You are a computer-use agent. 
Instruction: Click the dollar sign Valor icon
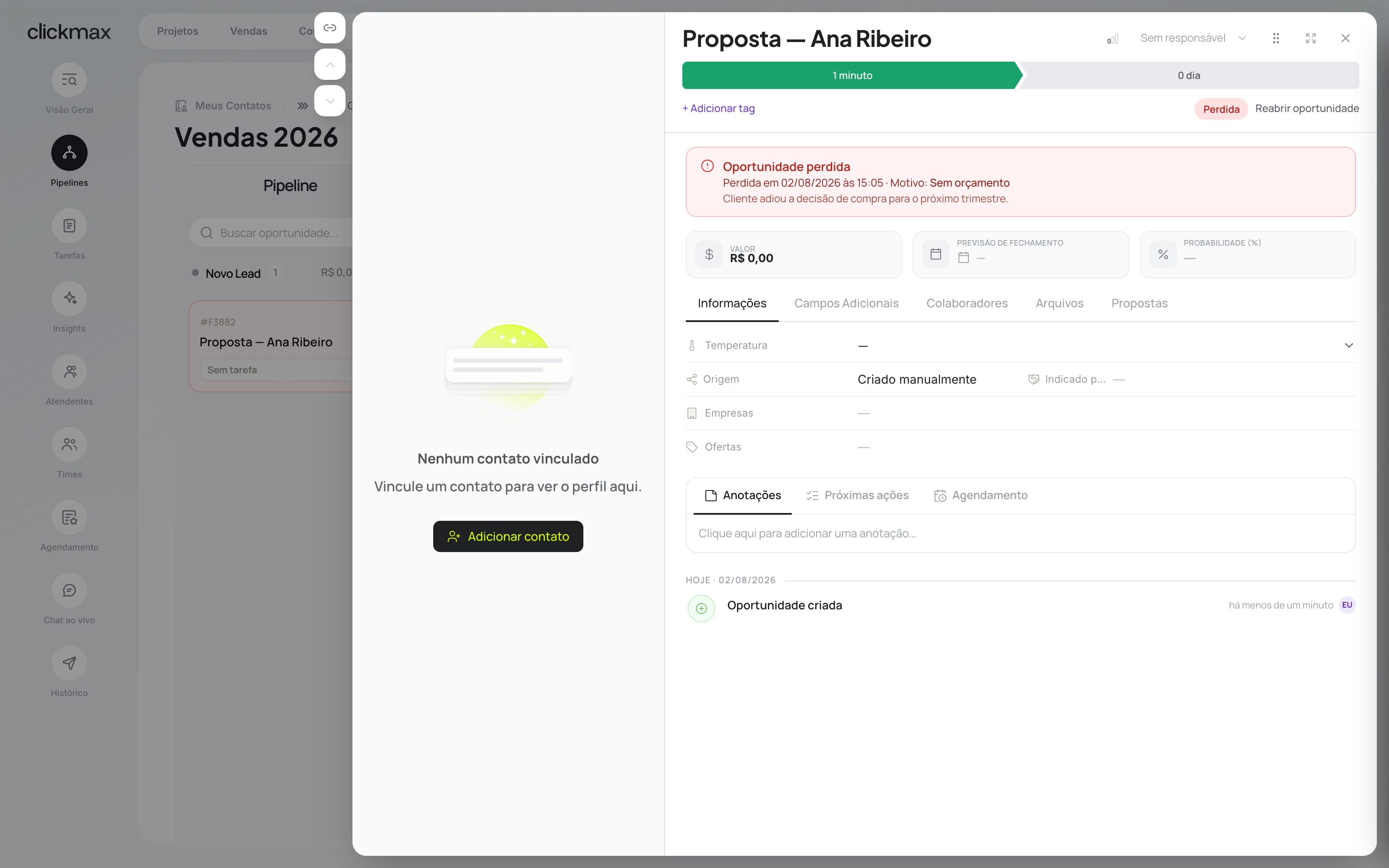coord(709,254)
